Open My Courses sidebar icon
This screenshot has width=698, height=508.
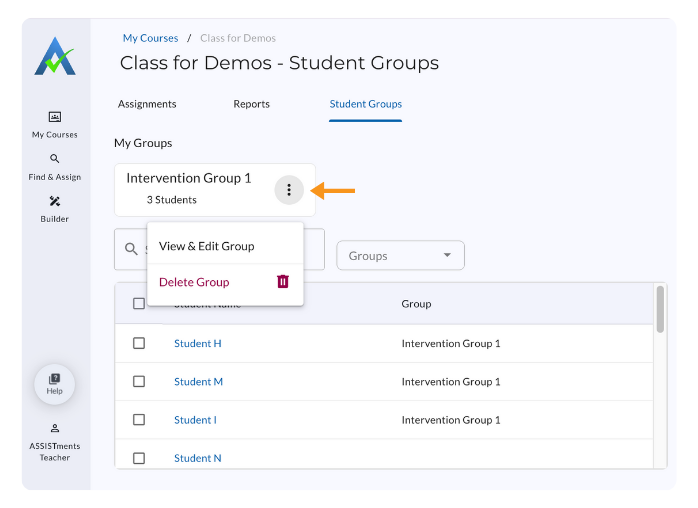54,117
